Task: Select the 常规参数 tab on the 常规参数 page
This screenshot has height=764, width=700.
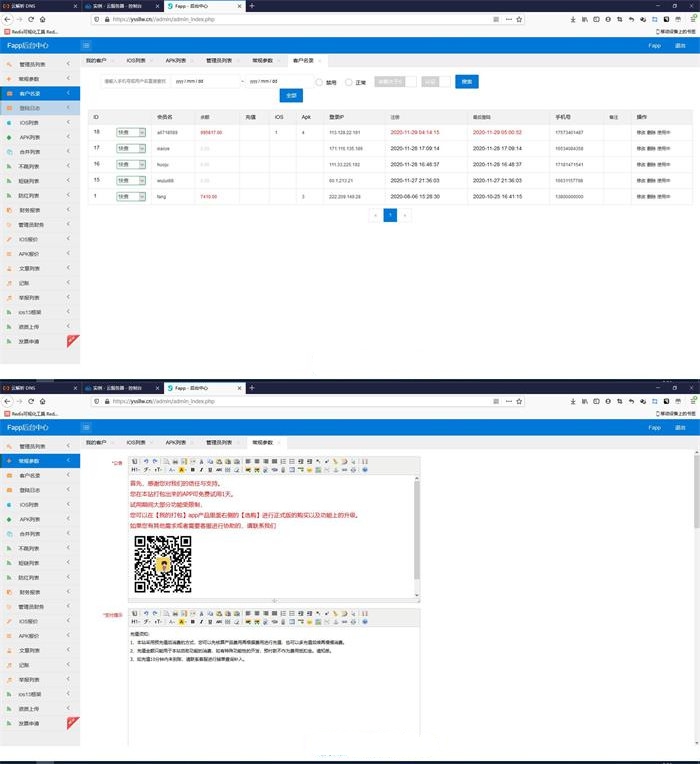Action: 263,442
